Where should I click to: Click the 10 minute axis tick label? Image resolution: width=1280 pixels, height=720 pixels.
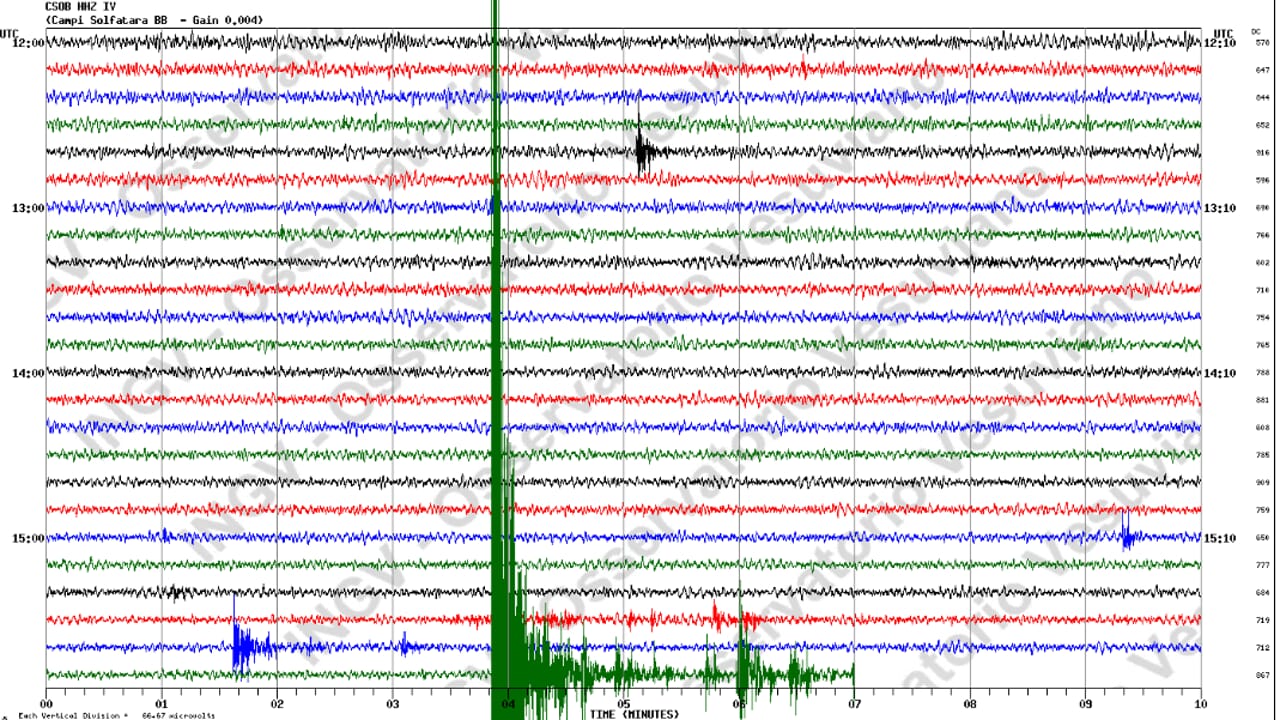(1201, 704)
